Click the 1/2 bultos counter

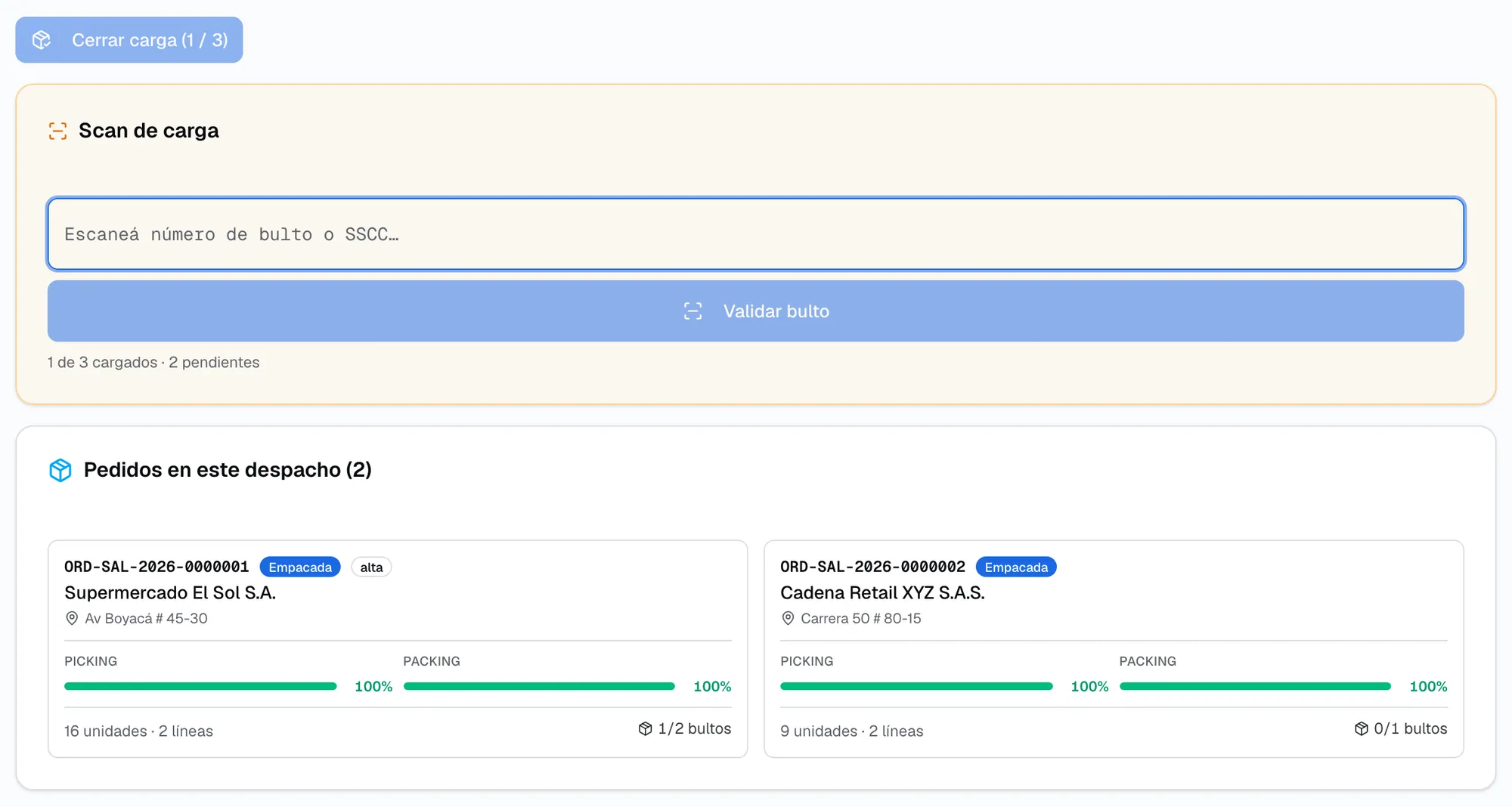coord(694,728)
